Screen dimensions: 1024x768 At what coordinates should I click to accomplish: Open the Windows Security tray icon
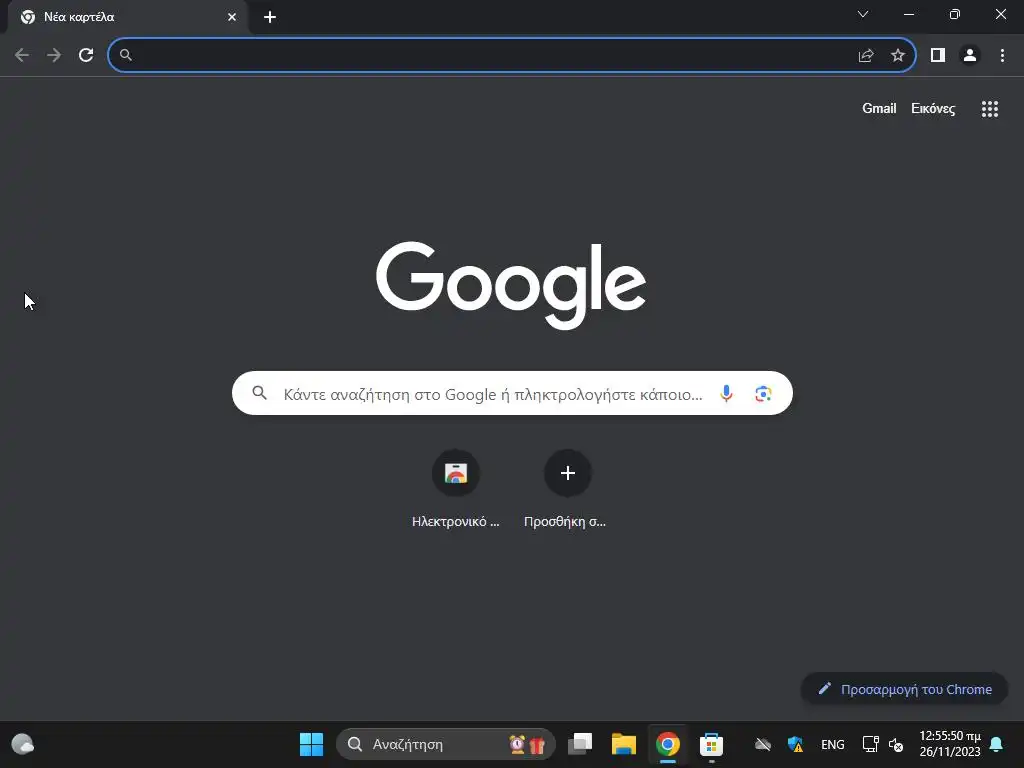pos(795,744)
